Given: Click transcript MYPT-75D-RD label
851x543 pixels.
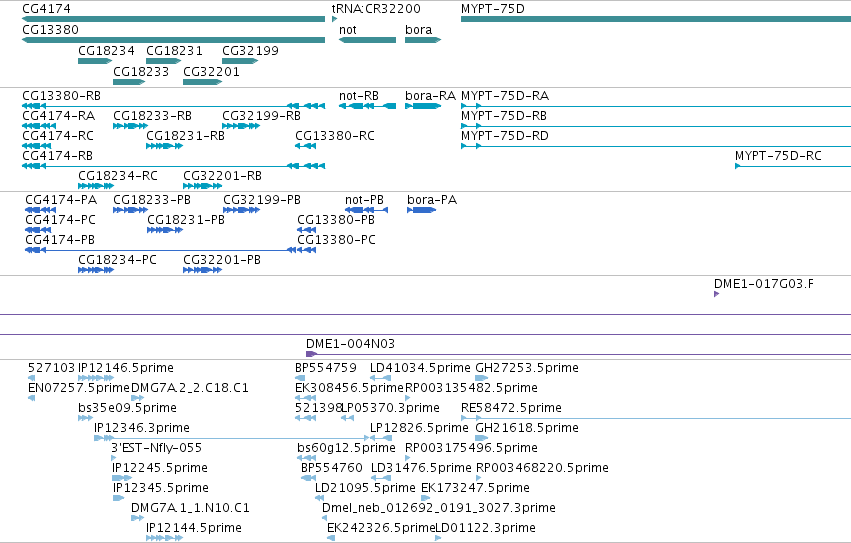Looking at the screenshot, I should point(505,136).
